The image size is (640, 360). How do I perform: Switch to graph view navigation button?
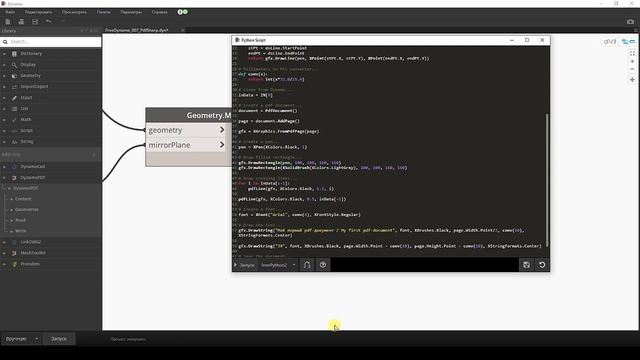click(628, 41)
